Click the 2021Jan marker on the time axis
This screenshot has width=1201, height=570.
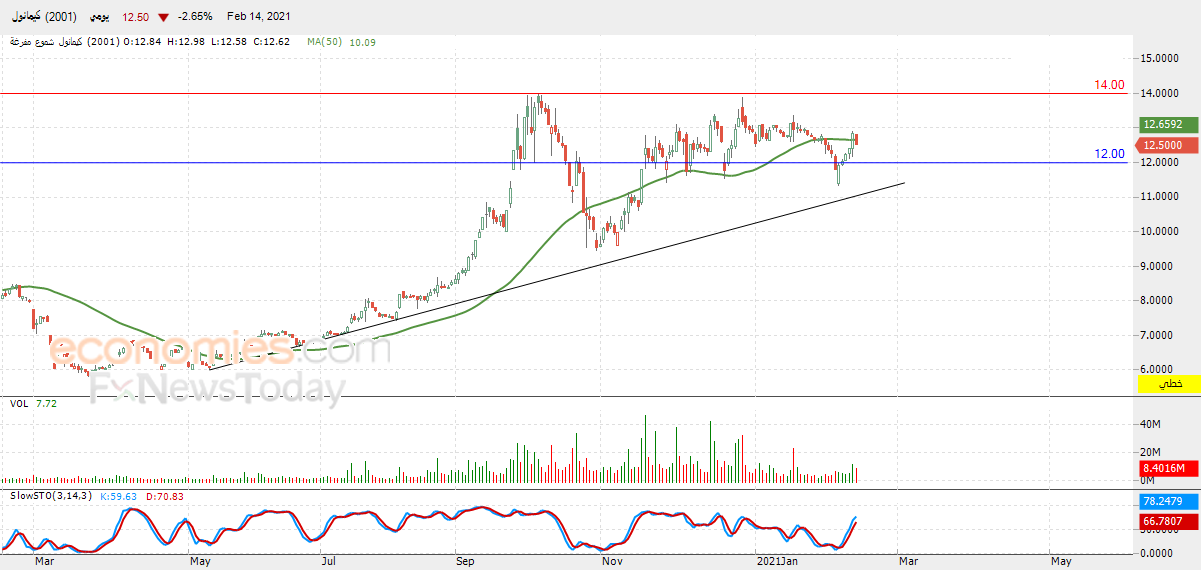(x=777, y=562)
